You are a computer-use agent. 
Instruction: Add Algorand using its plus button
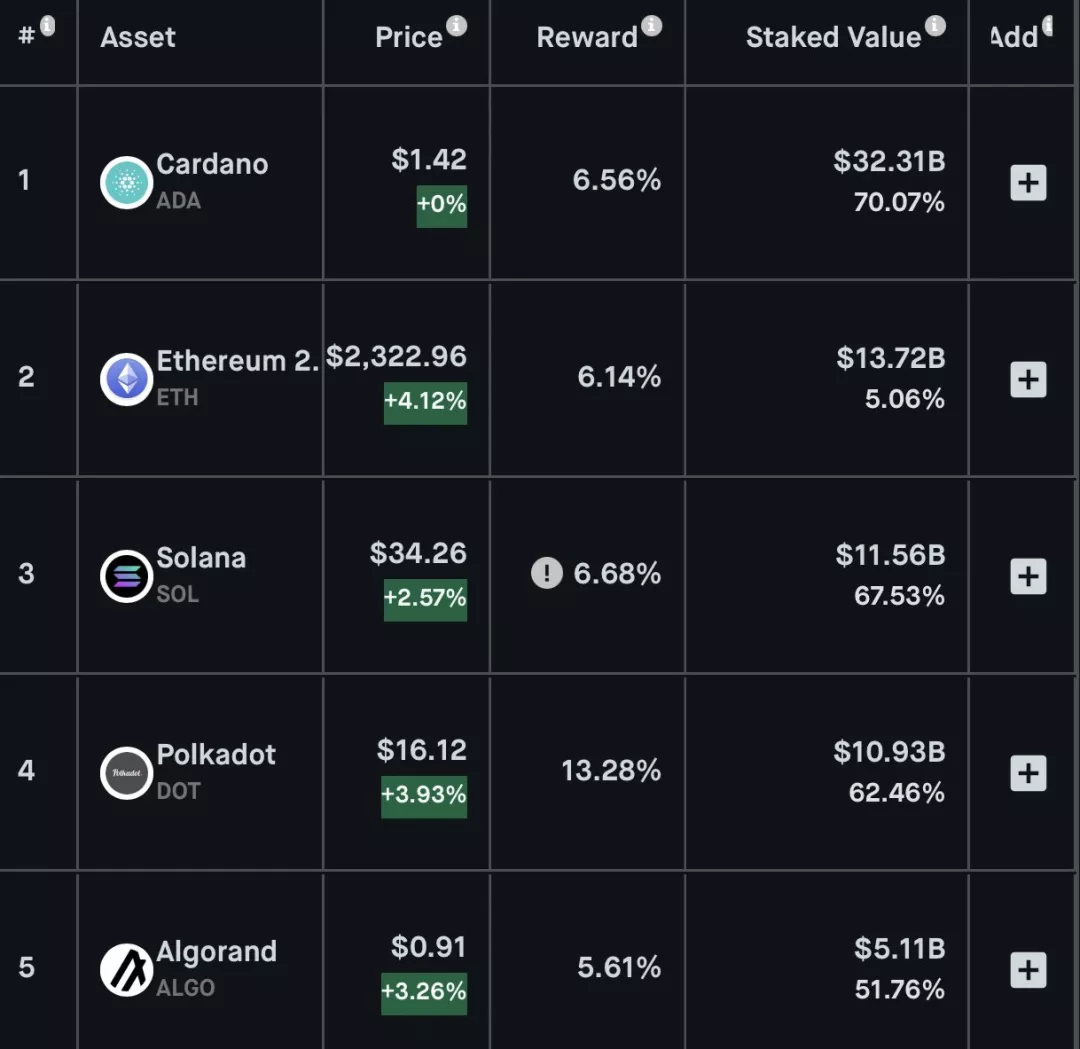coord(1028,971)
